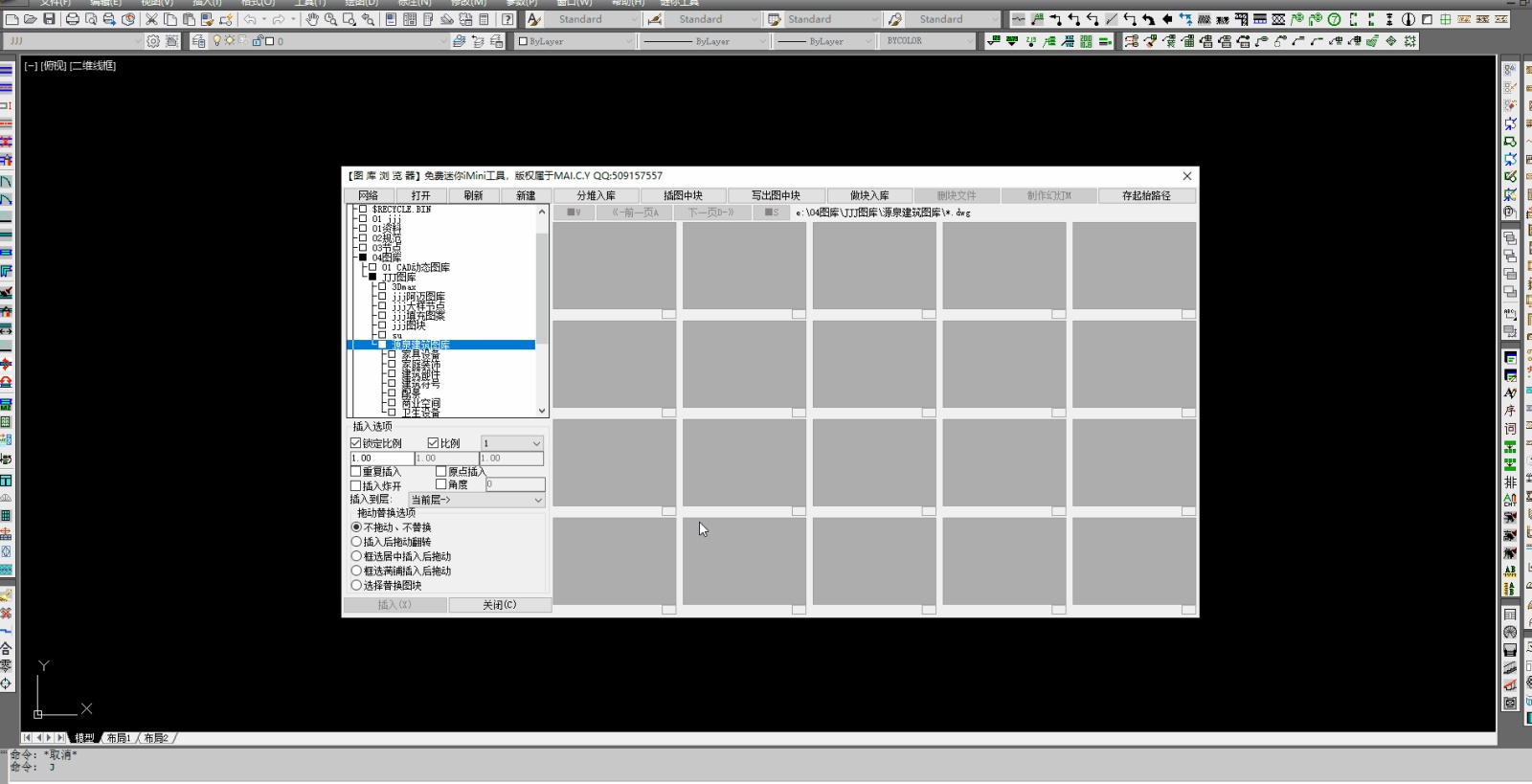
Task: Open the BYCOLOR plot style dropdown
Action: (927, 41)
